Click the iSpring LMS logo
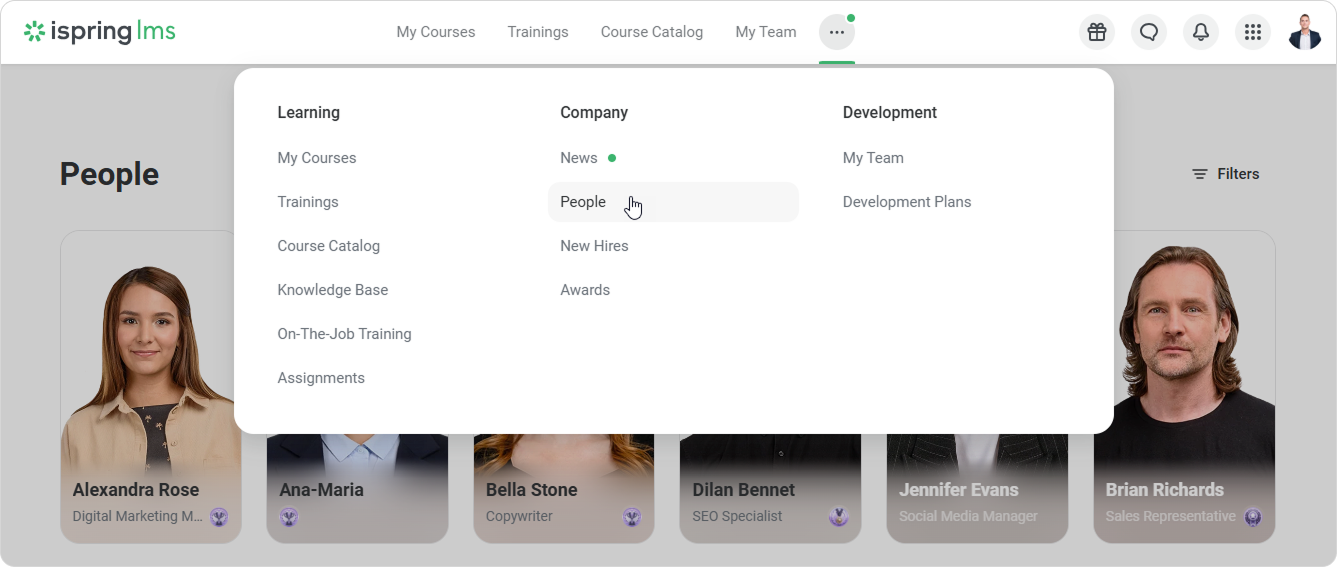This screenshot has width=1337, height=567. coord(100,32)
